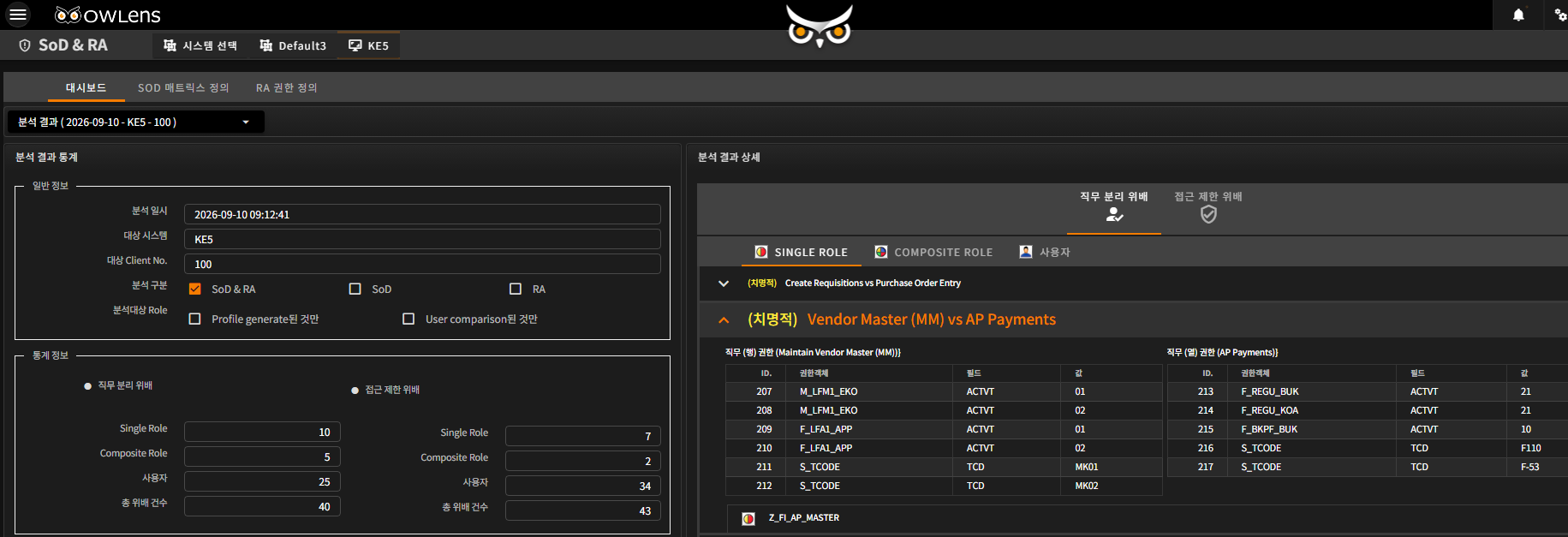Select row 214 F_REGU_KOA
1568x537 pixels.
(1368, 410)
